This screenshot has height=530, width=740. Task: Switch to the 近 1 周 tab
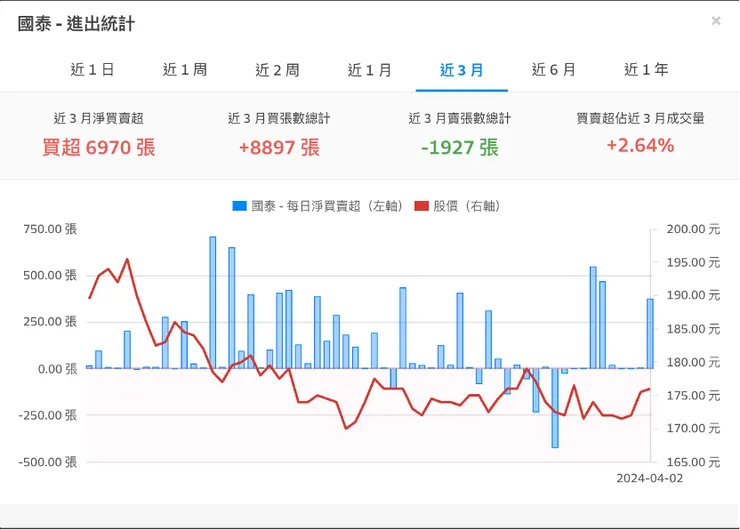(x=185, y=70)
